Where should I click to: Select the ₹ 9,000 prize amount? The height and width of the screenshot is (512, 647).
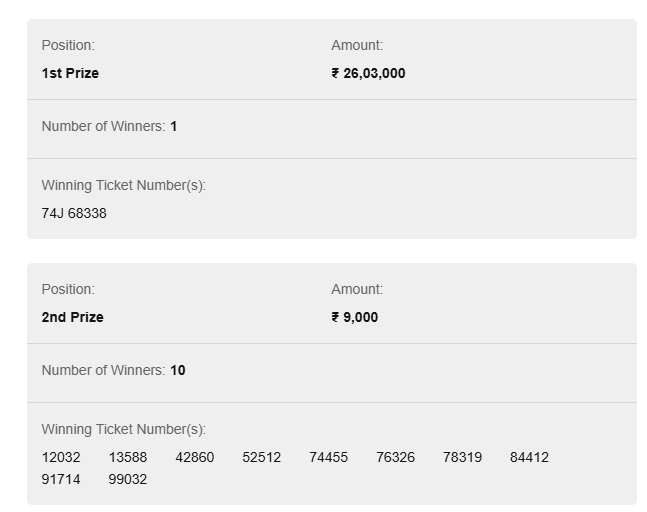354,317
